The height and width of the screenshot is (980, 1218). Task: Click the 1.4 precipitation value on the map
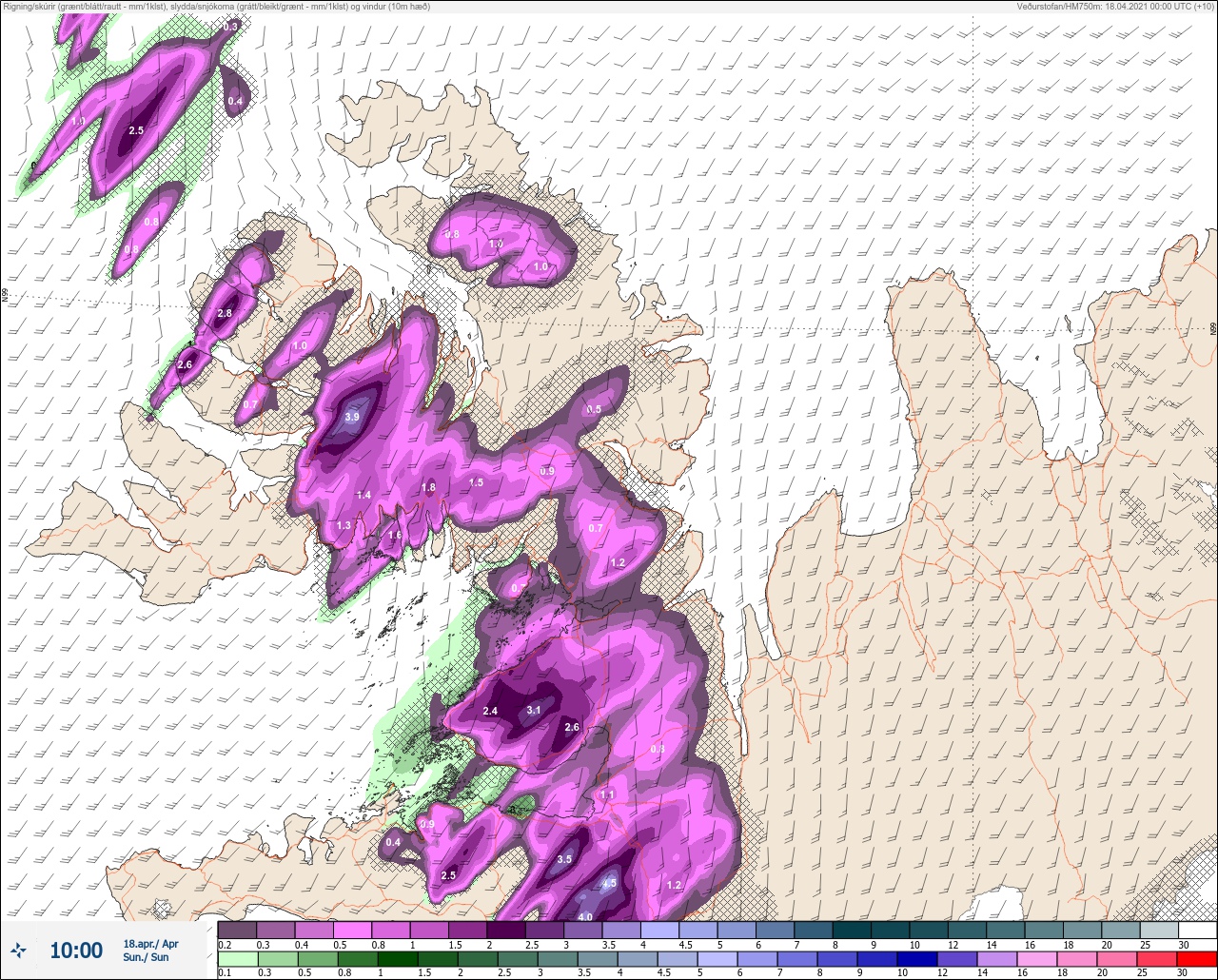(x=363, y=495)
